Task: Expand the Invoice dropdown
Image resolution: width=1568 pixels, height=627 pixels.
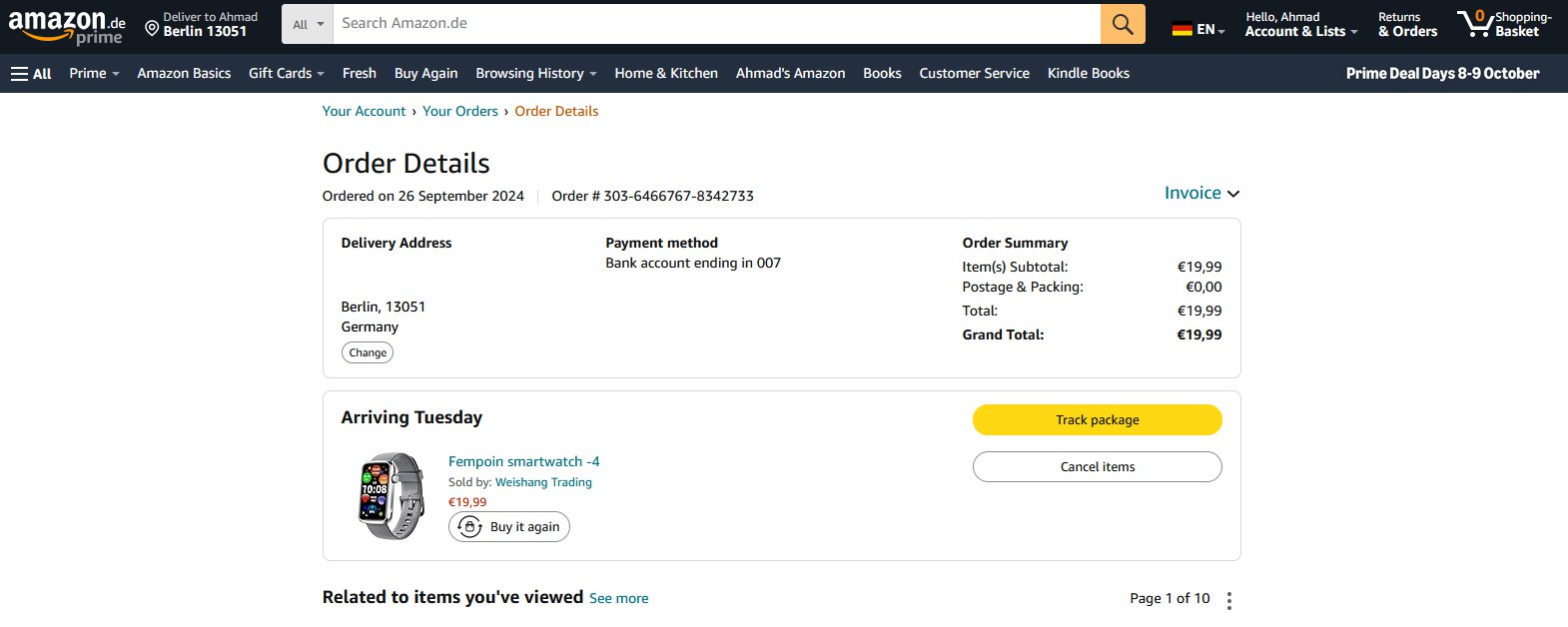Action: pyautogui.click(x=1201, y=193)
